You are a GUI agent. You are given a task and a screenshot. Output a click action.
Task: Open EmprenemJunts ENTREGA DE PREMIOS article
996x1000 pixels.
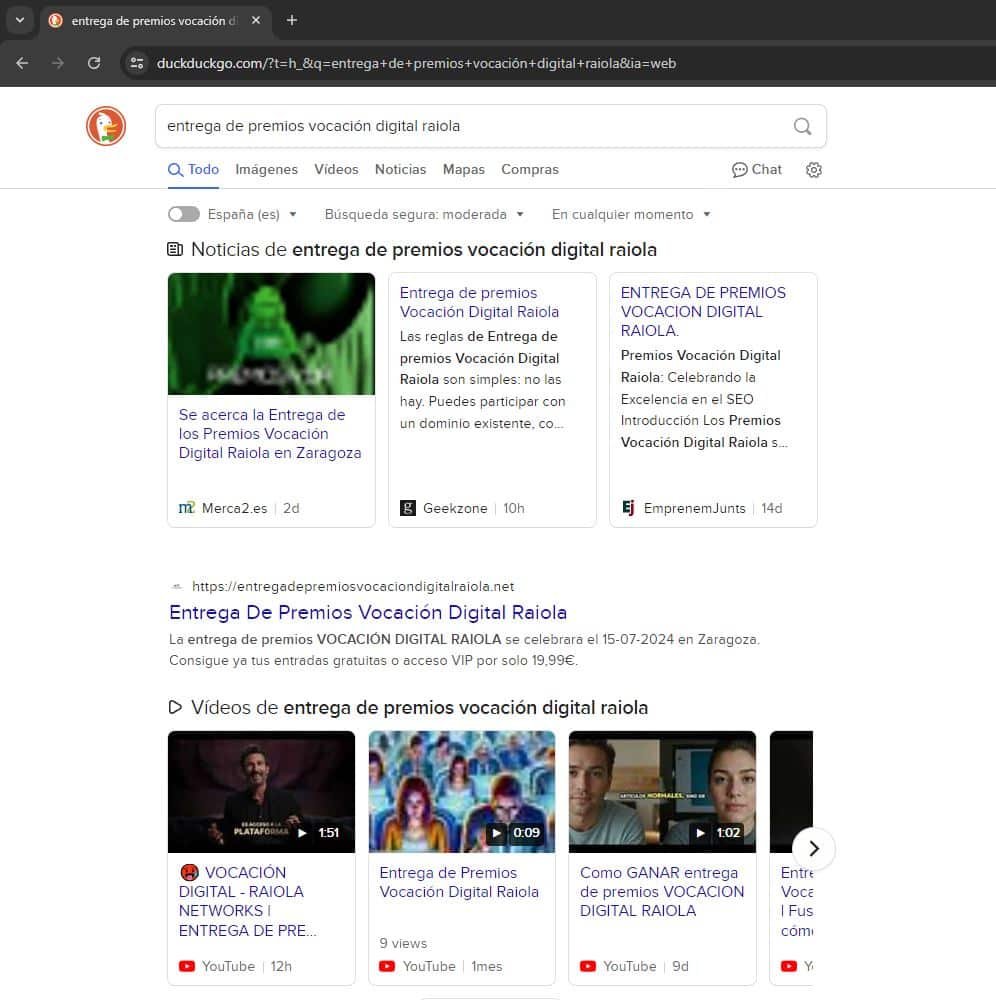click(703, 312)
